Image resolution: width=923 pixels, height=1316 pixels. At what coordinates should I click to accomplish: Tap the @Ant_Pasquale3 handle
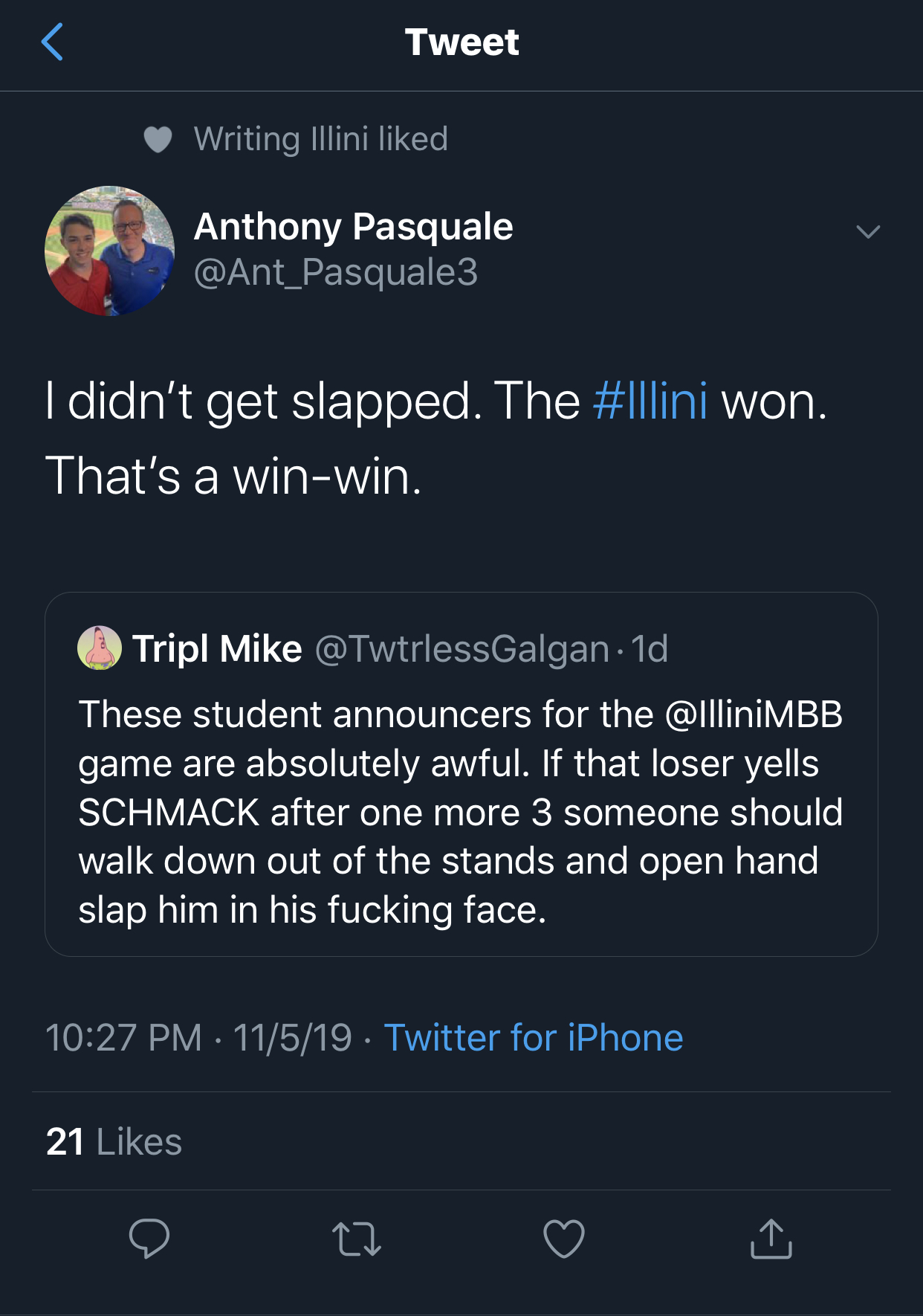click(x=335, y=272)
